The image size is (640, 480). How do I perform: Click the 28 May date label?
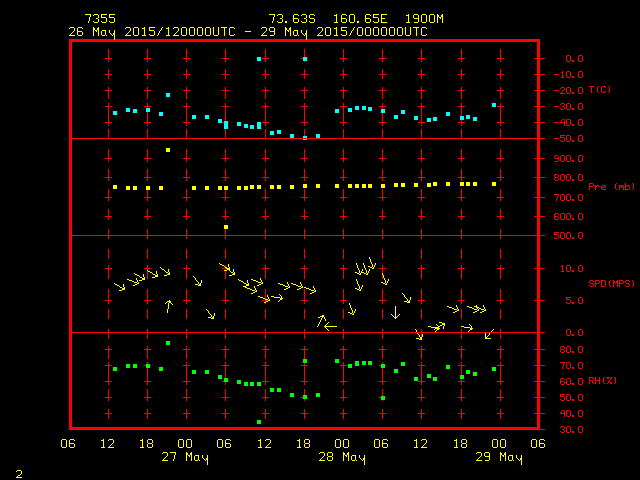(x=342, y=457)
